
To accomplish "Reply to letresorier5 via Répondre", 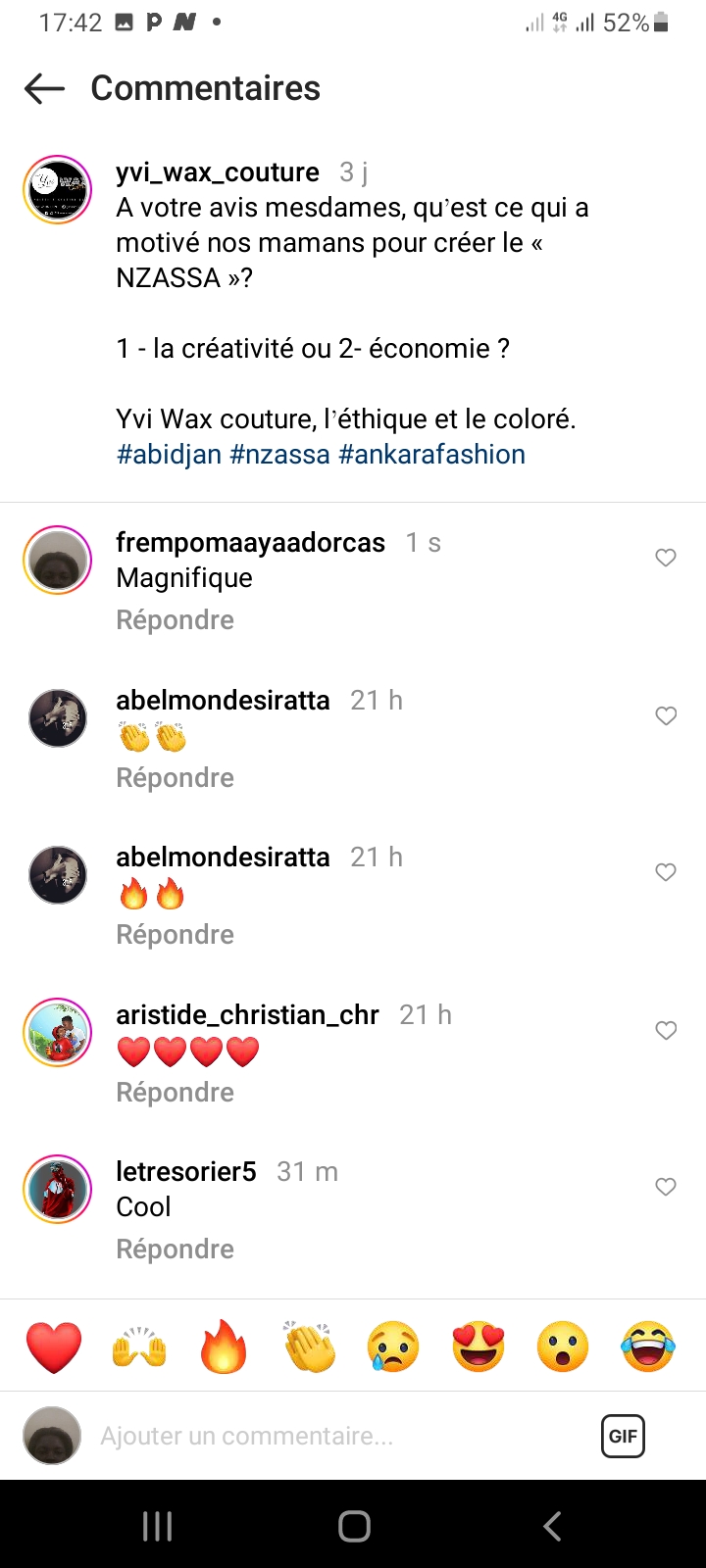I will (x=176, y=1249).
